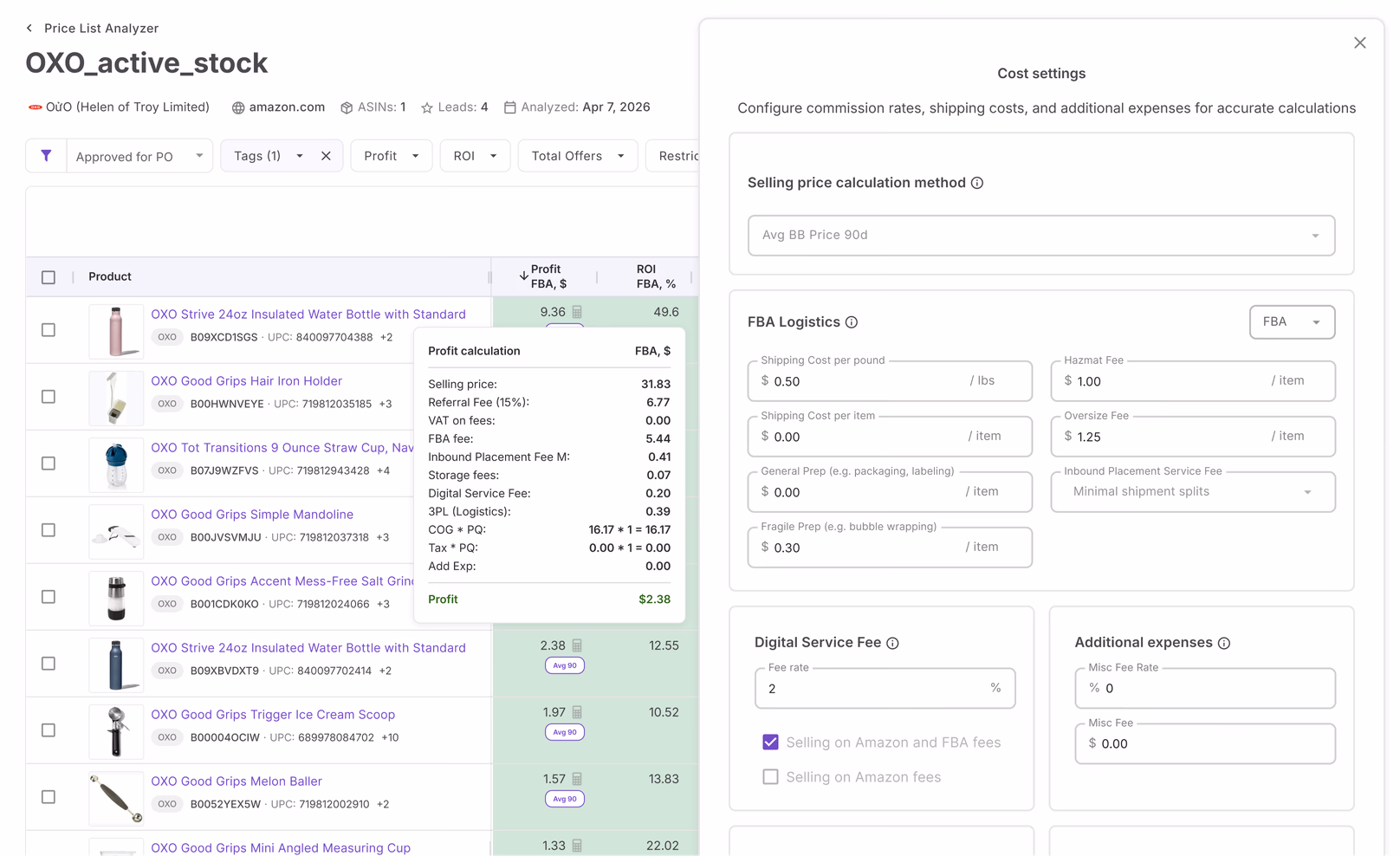Open OXO Good Grips Hair Iron Holder link

[246, 381]
